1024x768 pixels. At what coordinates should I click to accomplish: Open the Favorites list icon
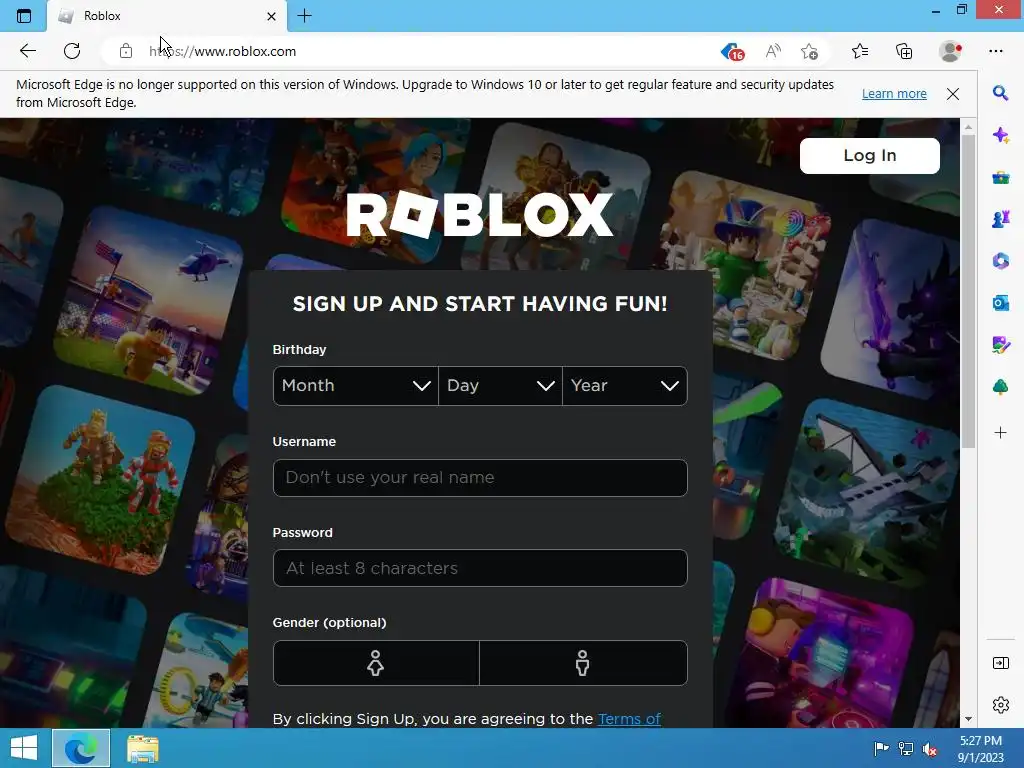point(860,51)
